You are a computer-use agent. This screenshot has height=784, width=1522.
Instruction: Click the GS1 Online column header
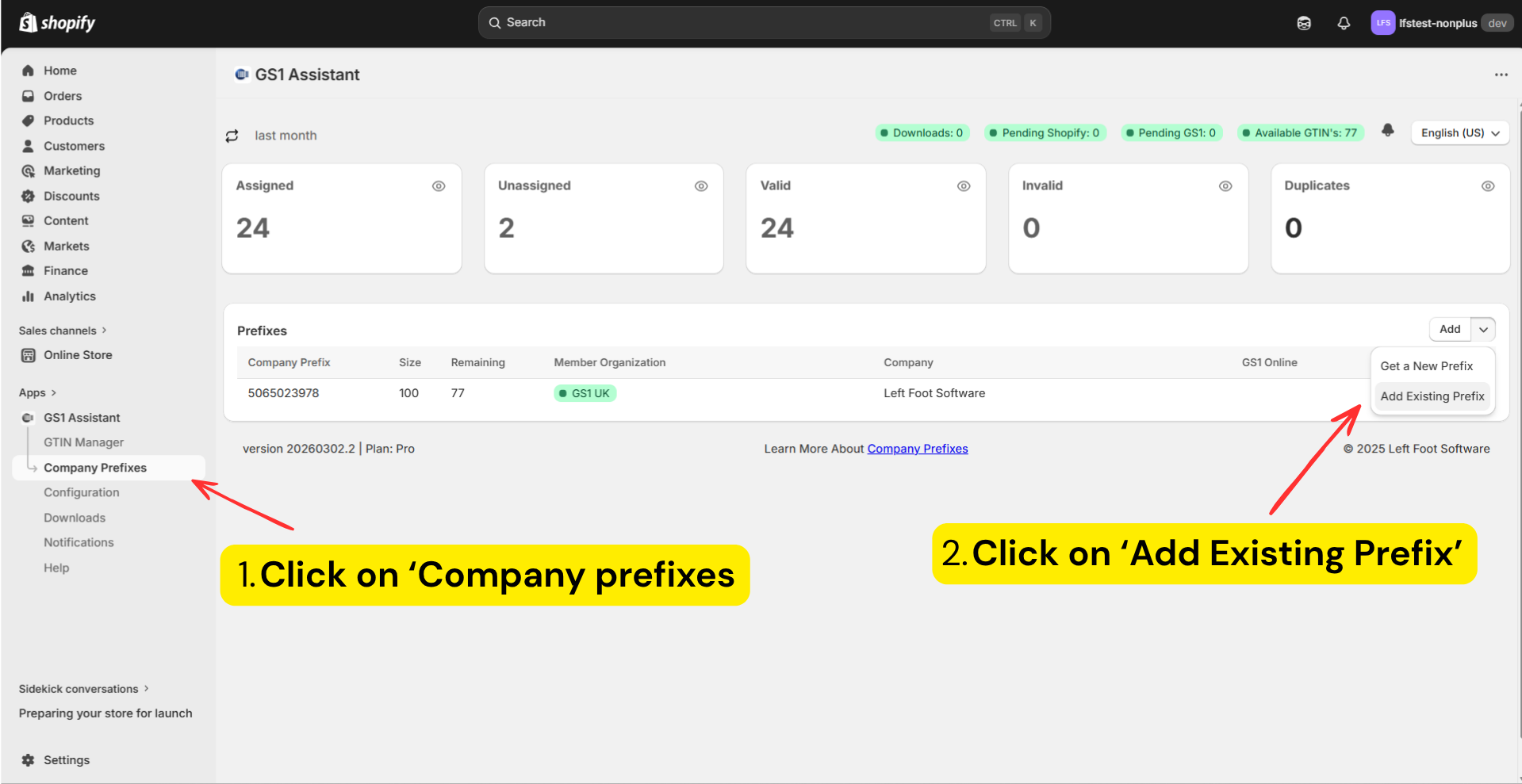click(1269, 362)
